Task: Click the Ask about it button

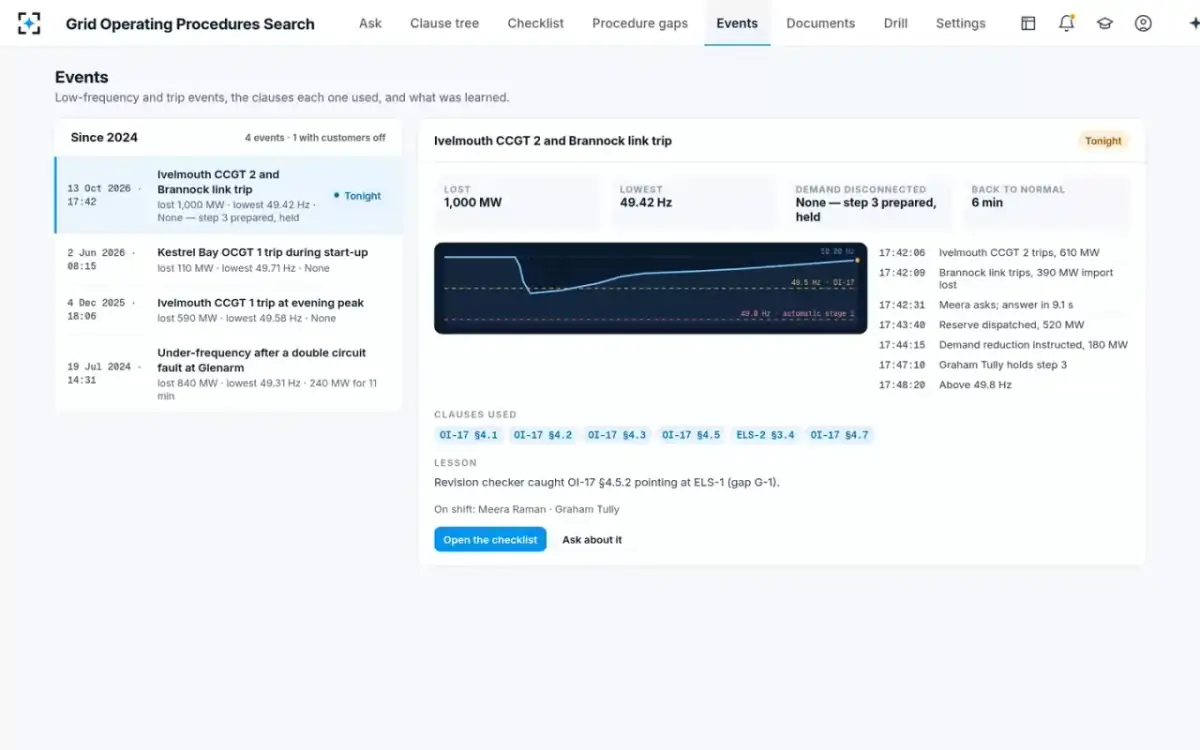Action: (592, 539)
